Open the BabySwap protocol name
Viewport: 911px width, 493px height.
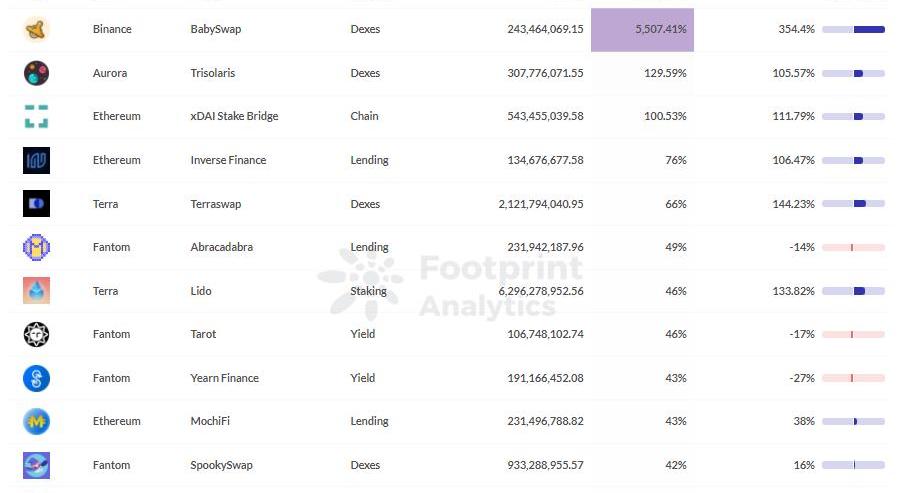[215, 30]
